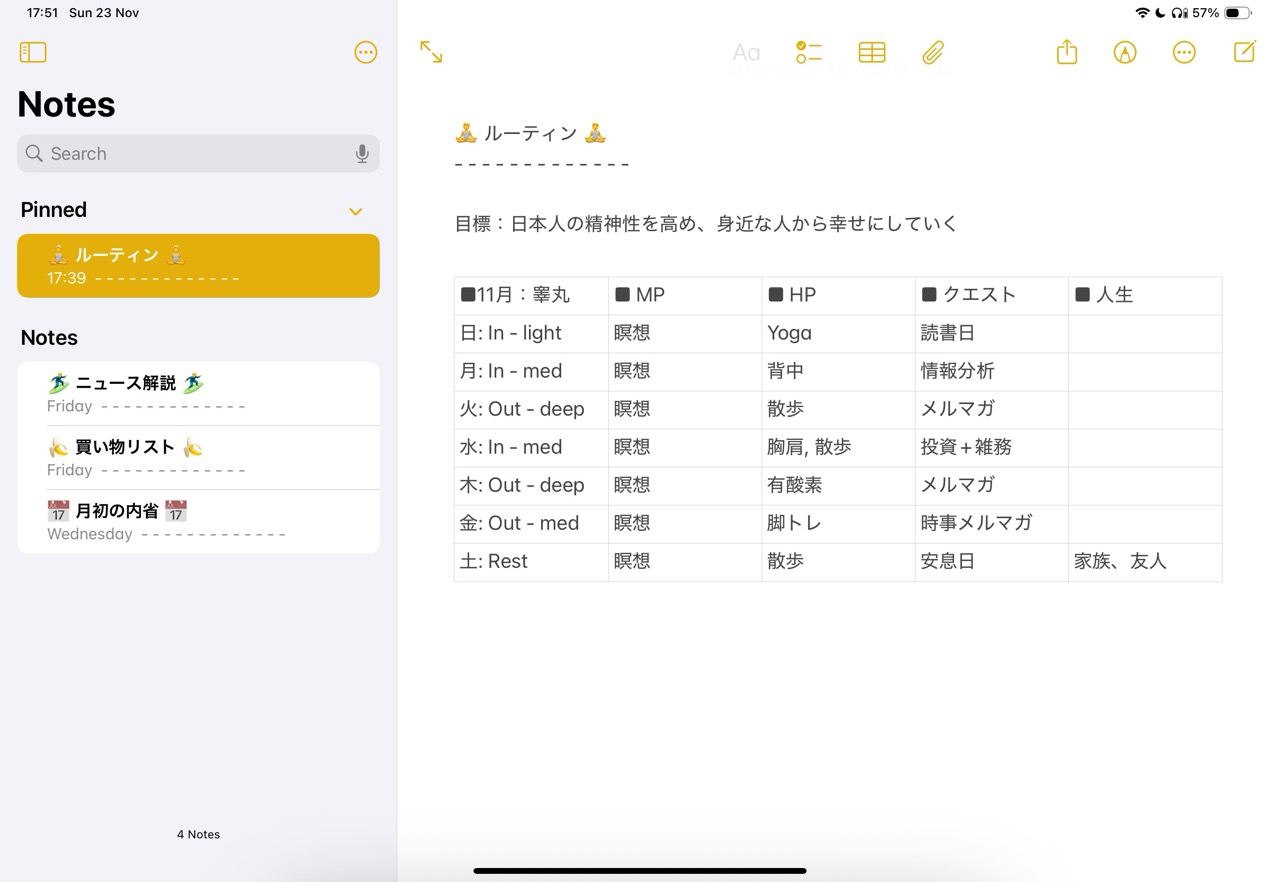
Task: Tap the dictation microphone in search
Action: (362, 154)
